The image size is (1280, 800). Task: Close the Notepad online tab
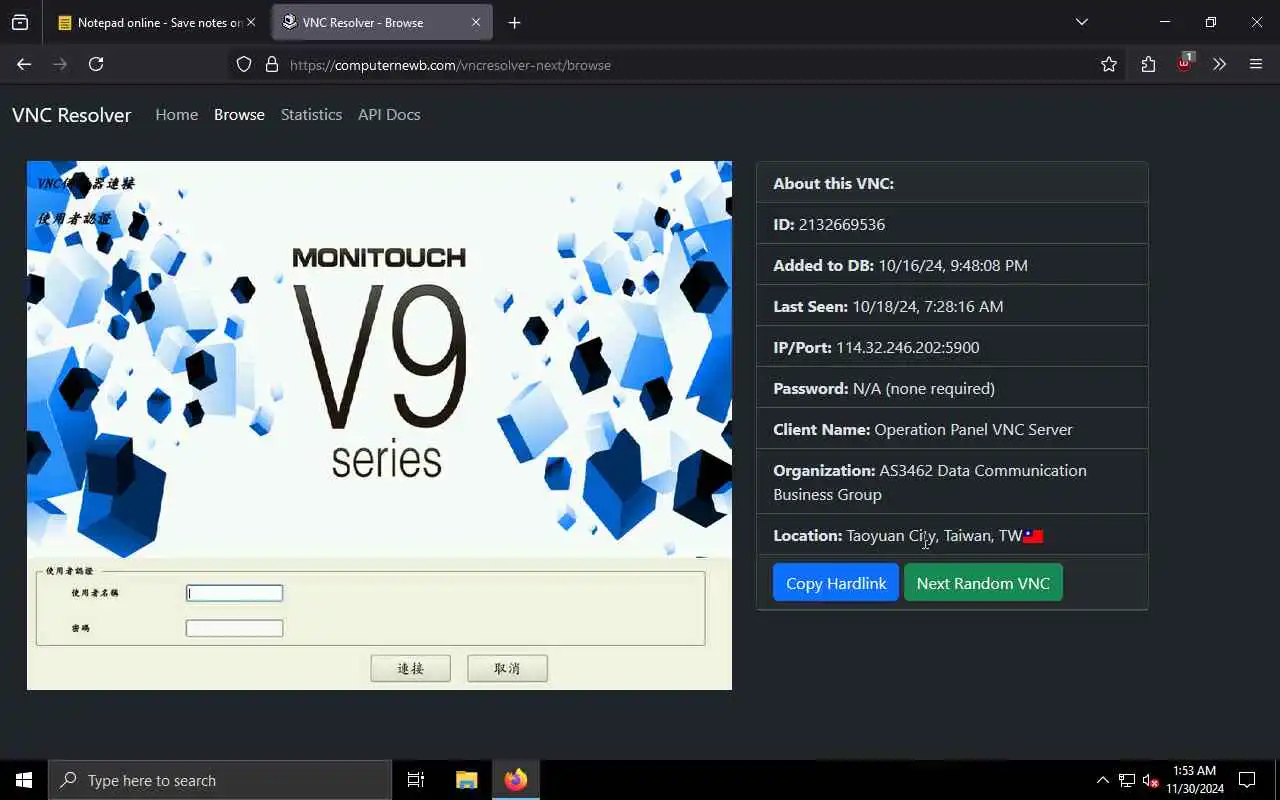point(251,22)
